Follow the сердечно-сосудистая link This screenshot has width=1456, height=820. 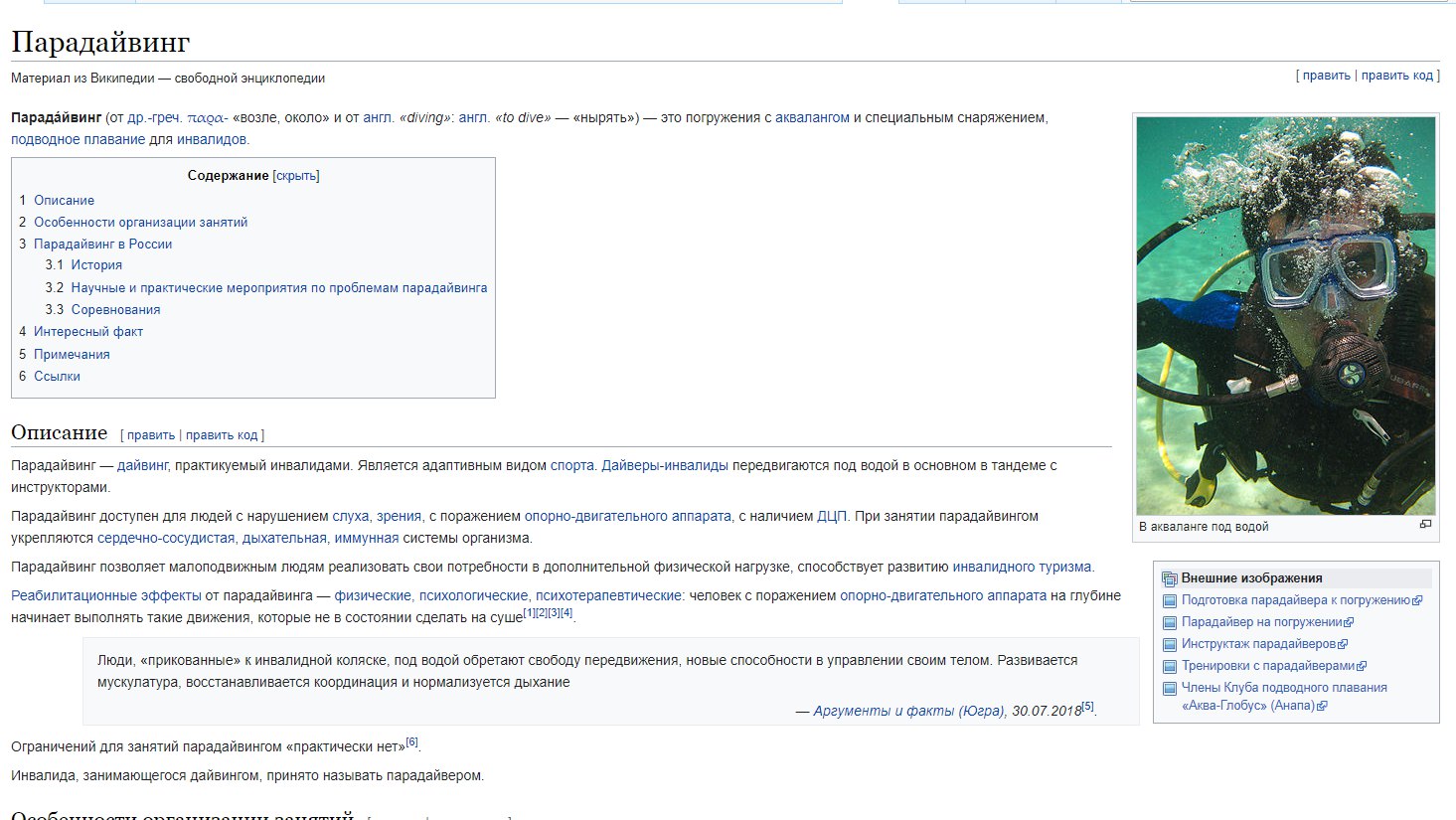tap(165, 538)
